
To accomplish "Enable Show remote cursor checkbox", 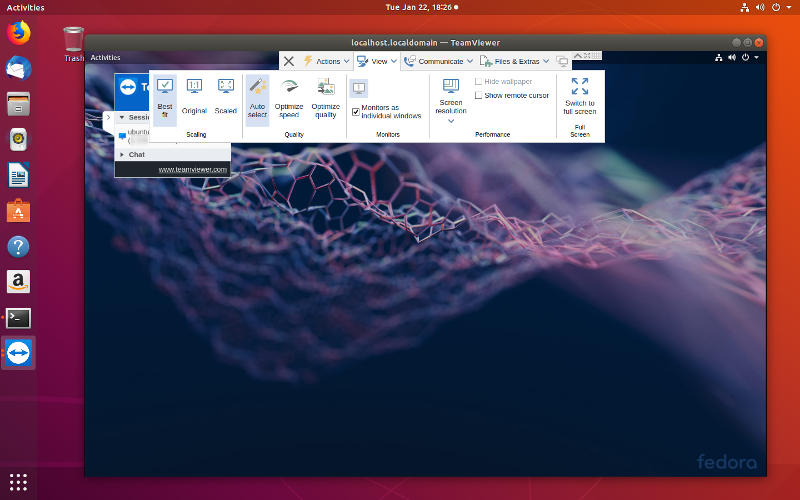I will click(478, 95).
